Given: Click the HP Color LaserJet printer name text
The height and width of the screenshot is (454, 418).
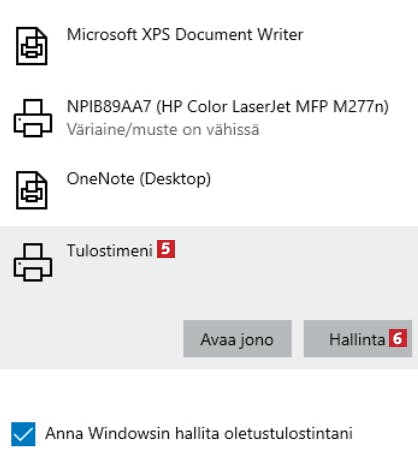Looking at the screenshot, I should point(228,107).
